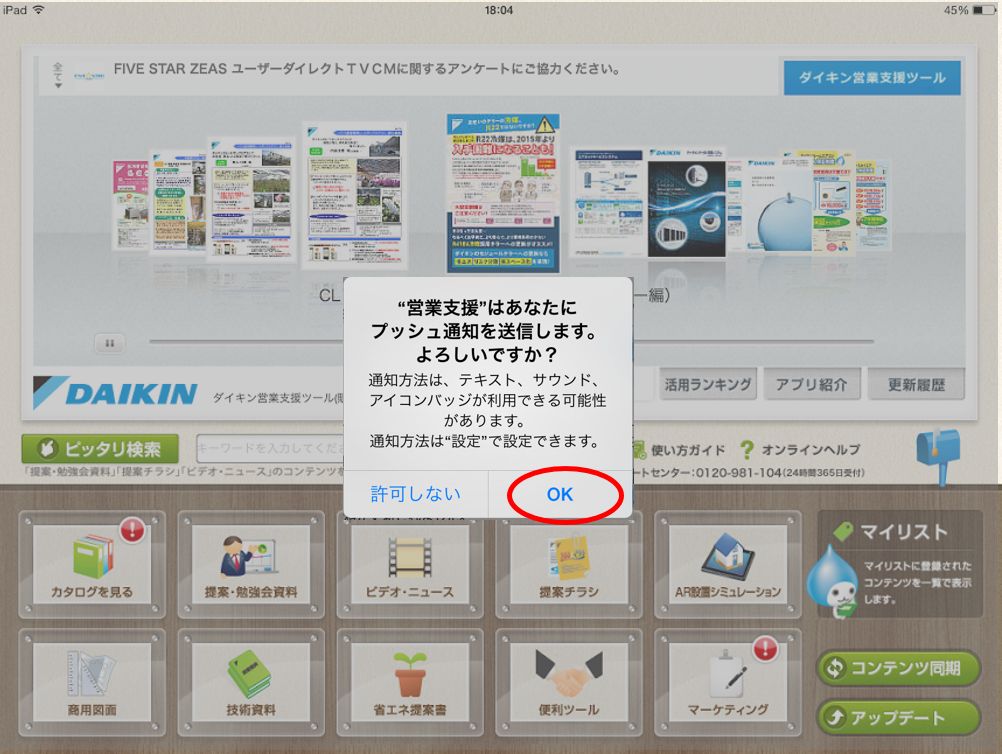Viewport: 1002px width, 754px height.
Task: Open the マーケティング clipboard tile
Action: pos(728,682)
